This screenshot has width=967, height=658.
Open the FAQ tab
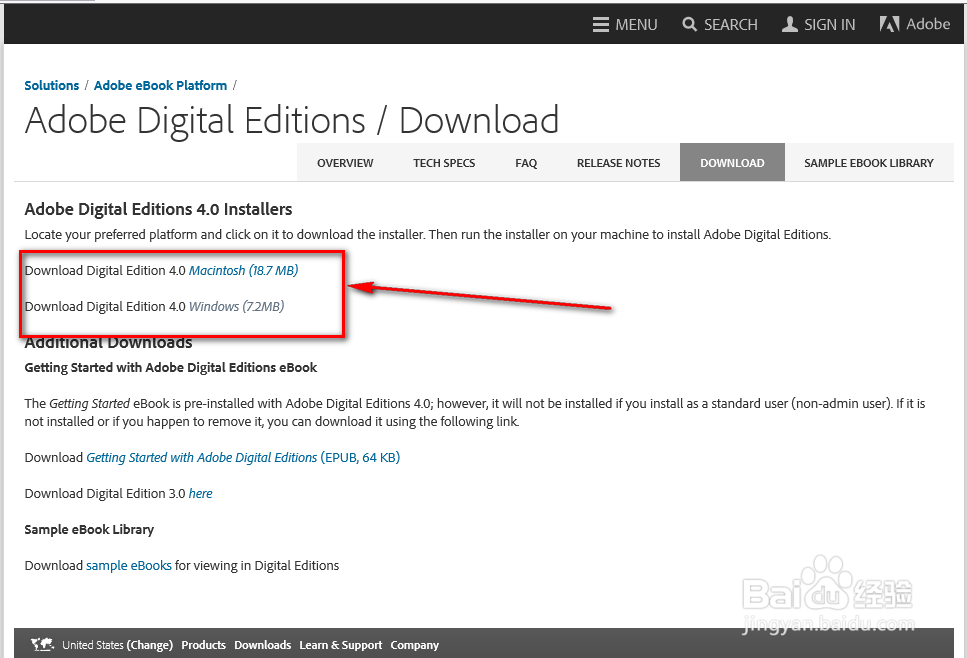click(x=526, y=163)
